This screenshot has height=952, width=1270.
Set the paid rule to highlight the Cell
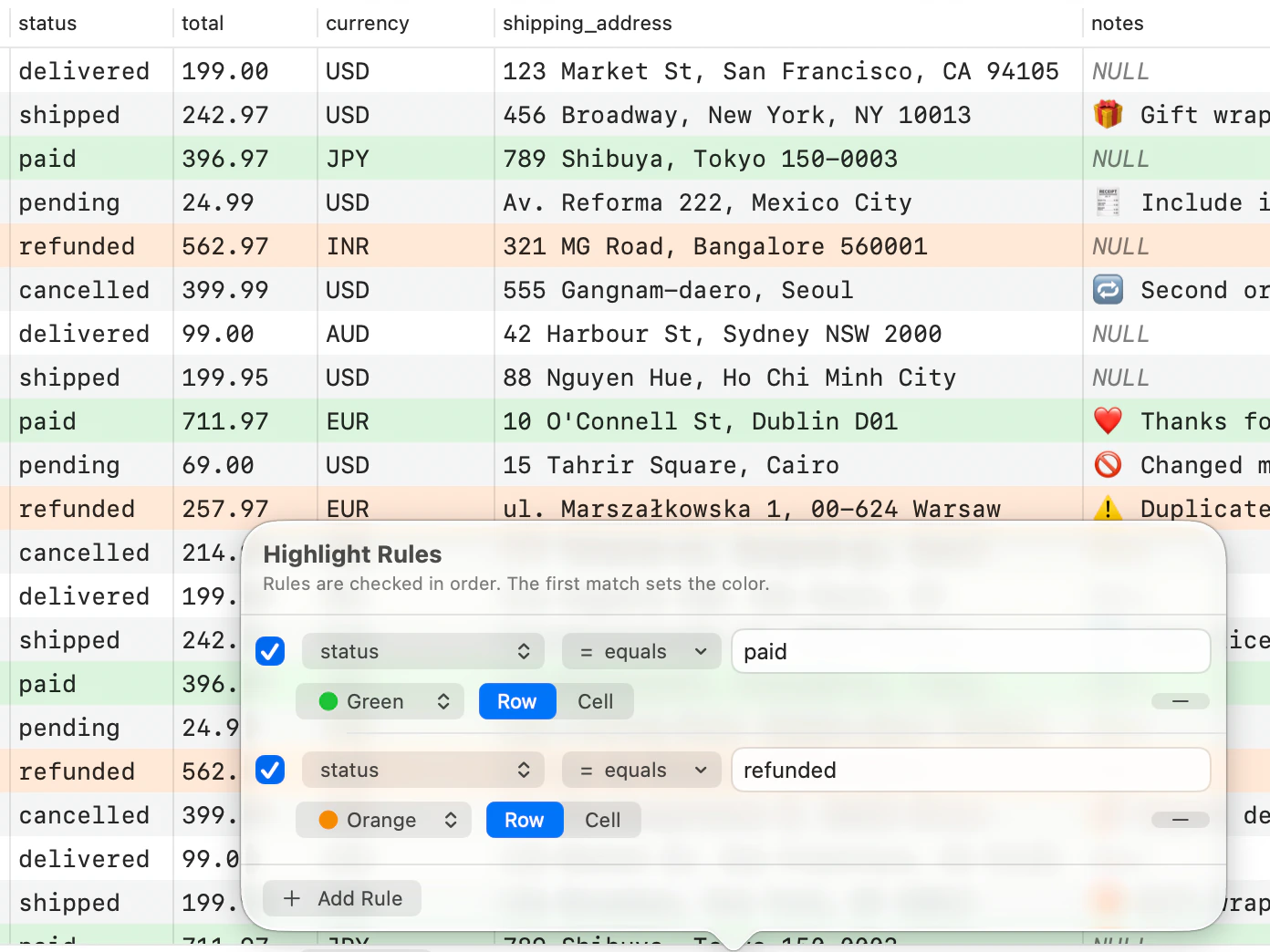596,701
